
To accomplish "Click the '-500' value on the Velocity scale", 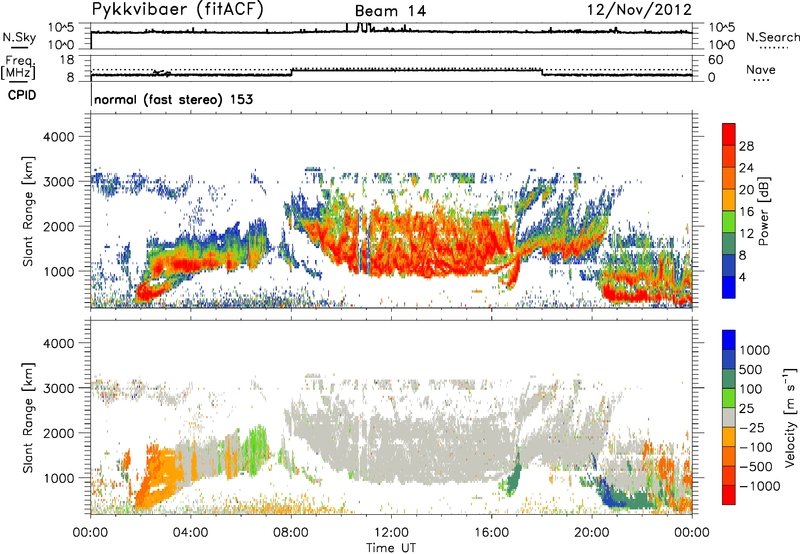I will [x=755, y=466].
